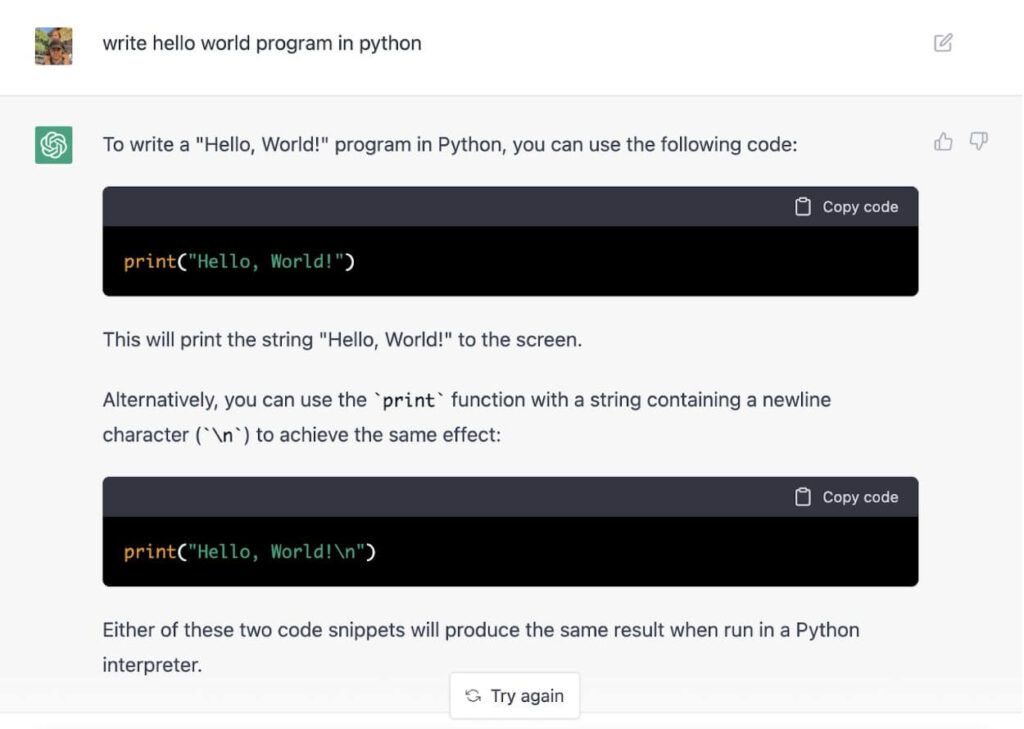Click the inline `\n` character in paragraph

[x=222, y=436]
